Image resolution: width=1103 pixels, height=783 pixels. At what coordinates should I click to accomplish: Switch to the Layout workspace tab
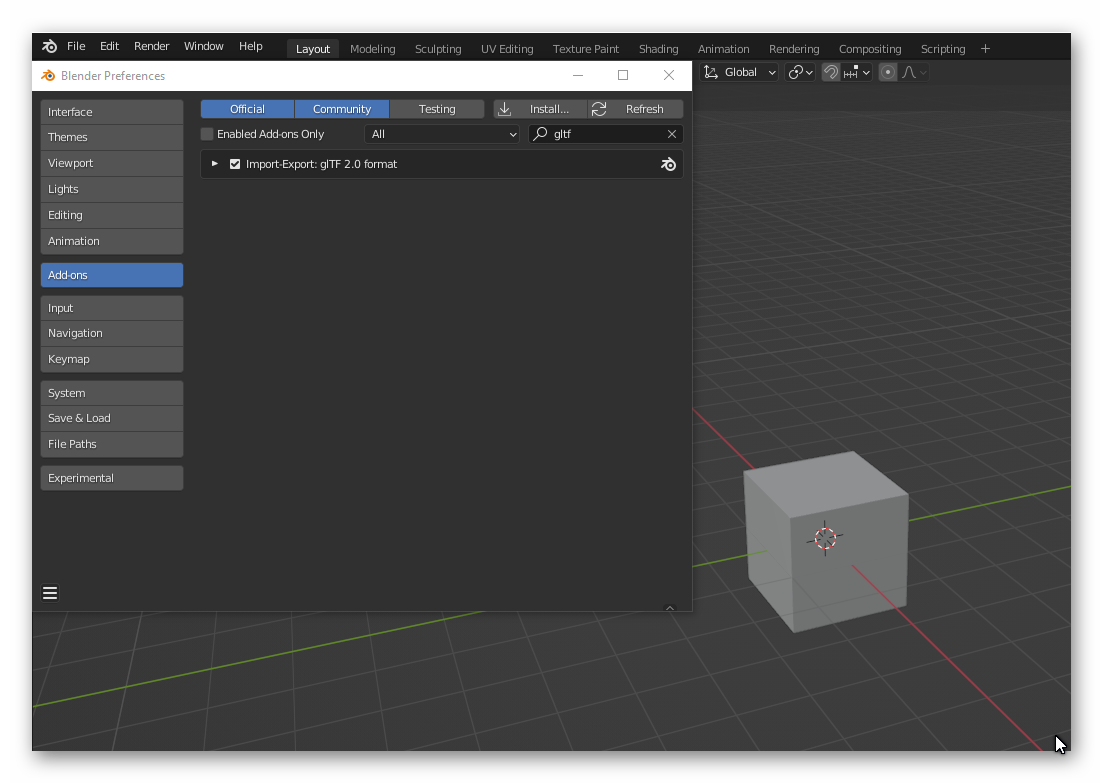312,49
